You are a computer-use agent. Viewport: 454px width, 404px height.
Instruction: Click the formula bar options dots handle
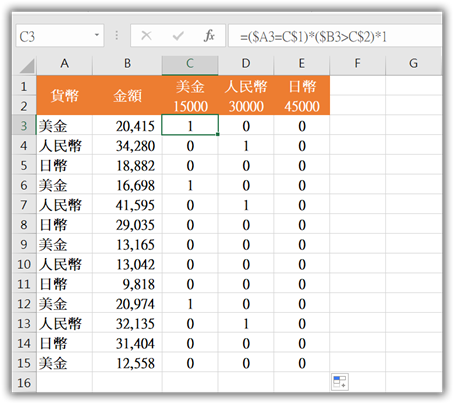tap(117, 35)
